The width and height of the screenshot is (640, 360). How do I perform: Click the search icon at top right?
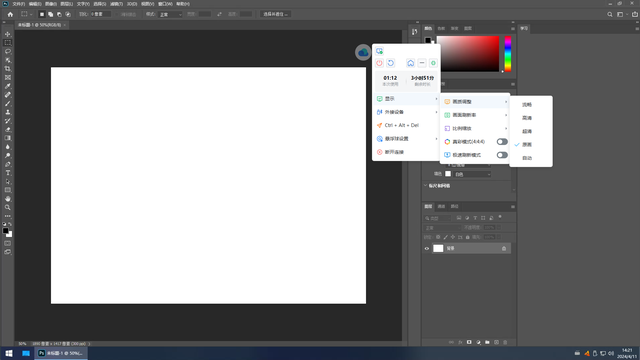(x=610, y=14)
